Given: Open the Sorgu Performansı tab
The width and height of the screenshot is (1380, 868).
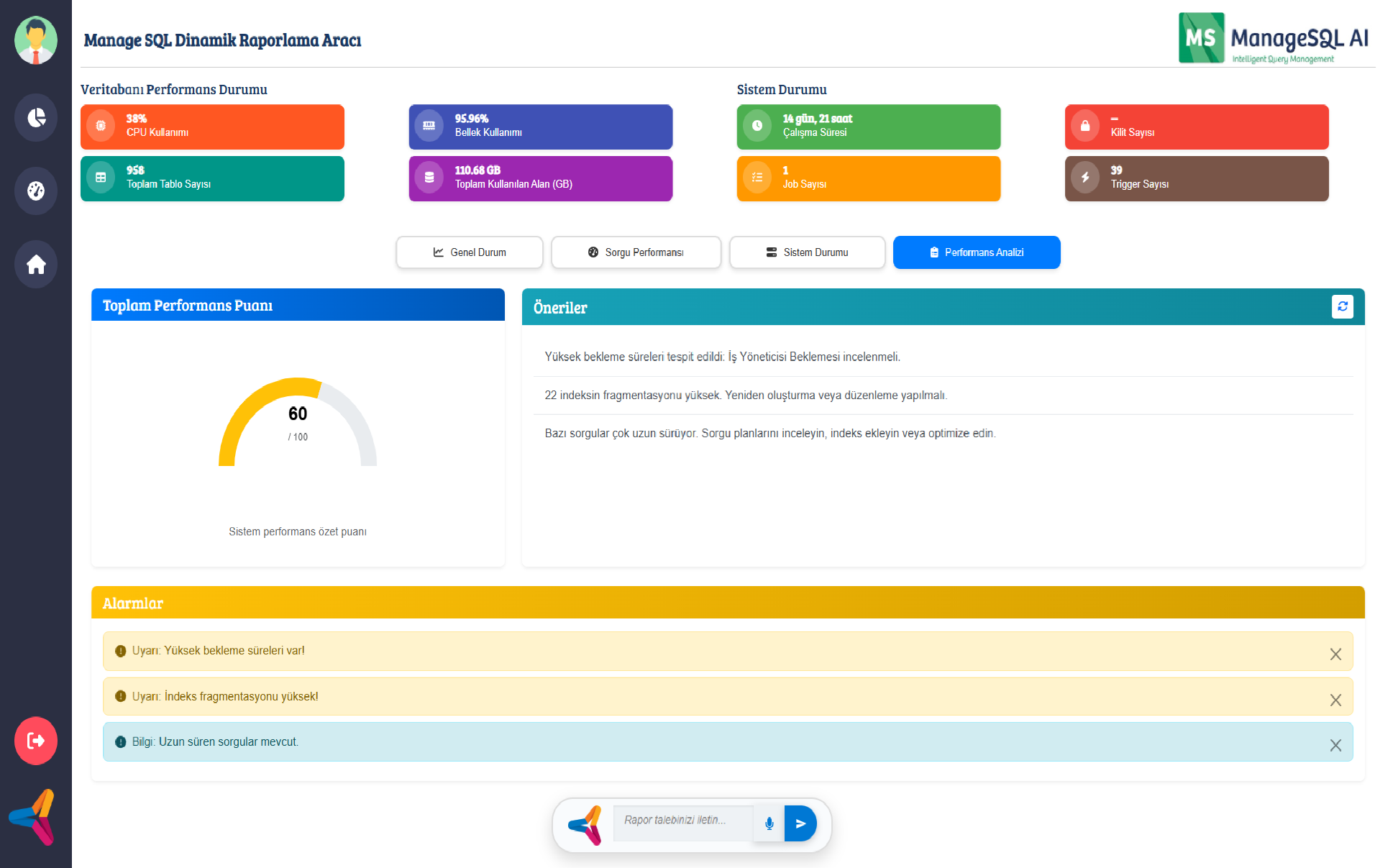Looking at the screenshot, I should [x=636, y=252].
